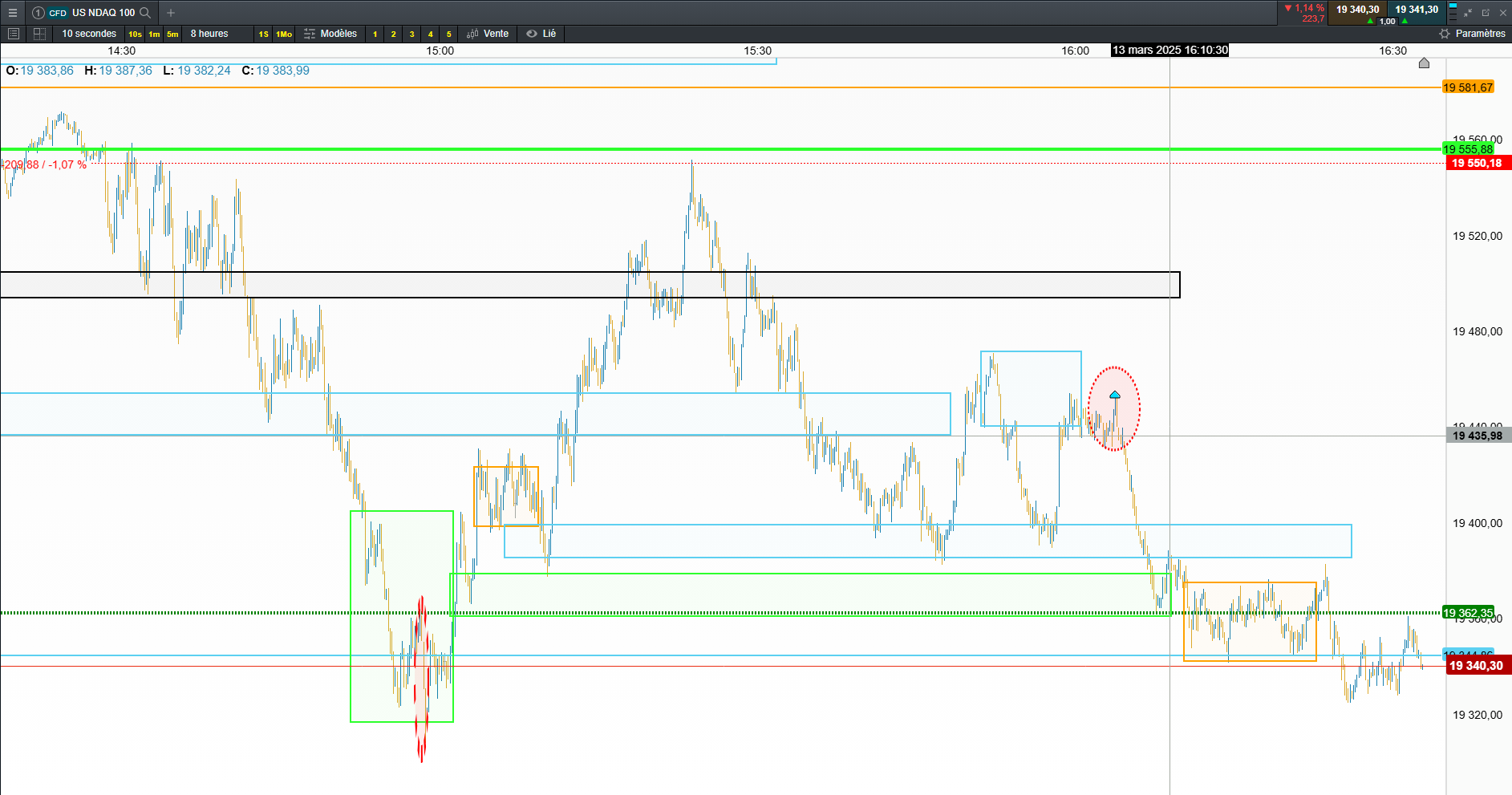Screen dimensions: 1512x795
Task: Click the sell price 19 340,30 in the header
Action: click(x=1357, y=10)
